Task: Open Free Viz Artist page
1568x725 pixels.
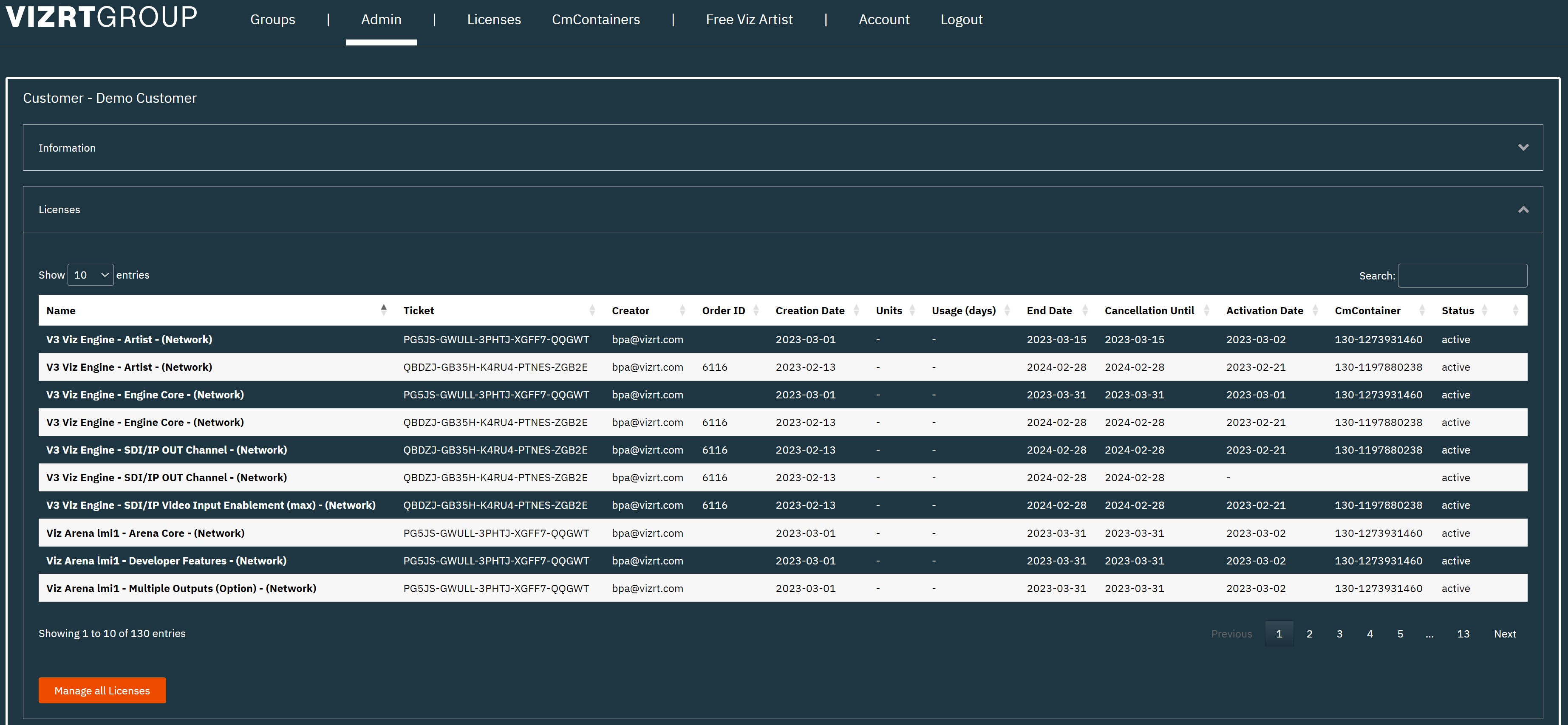Action: (x=749, y=20)
